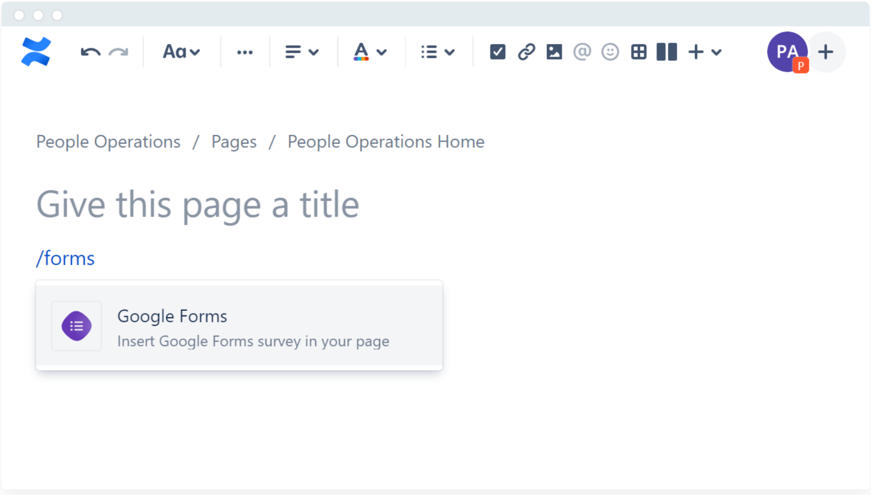871x495 pixels.
Task: Open the text alignment dropdown
Action: point(302,52)
